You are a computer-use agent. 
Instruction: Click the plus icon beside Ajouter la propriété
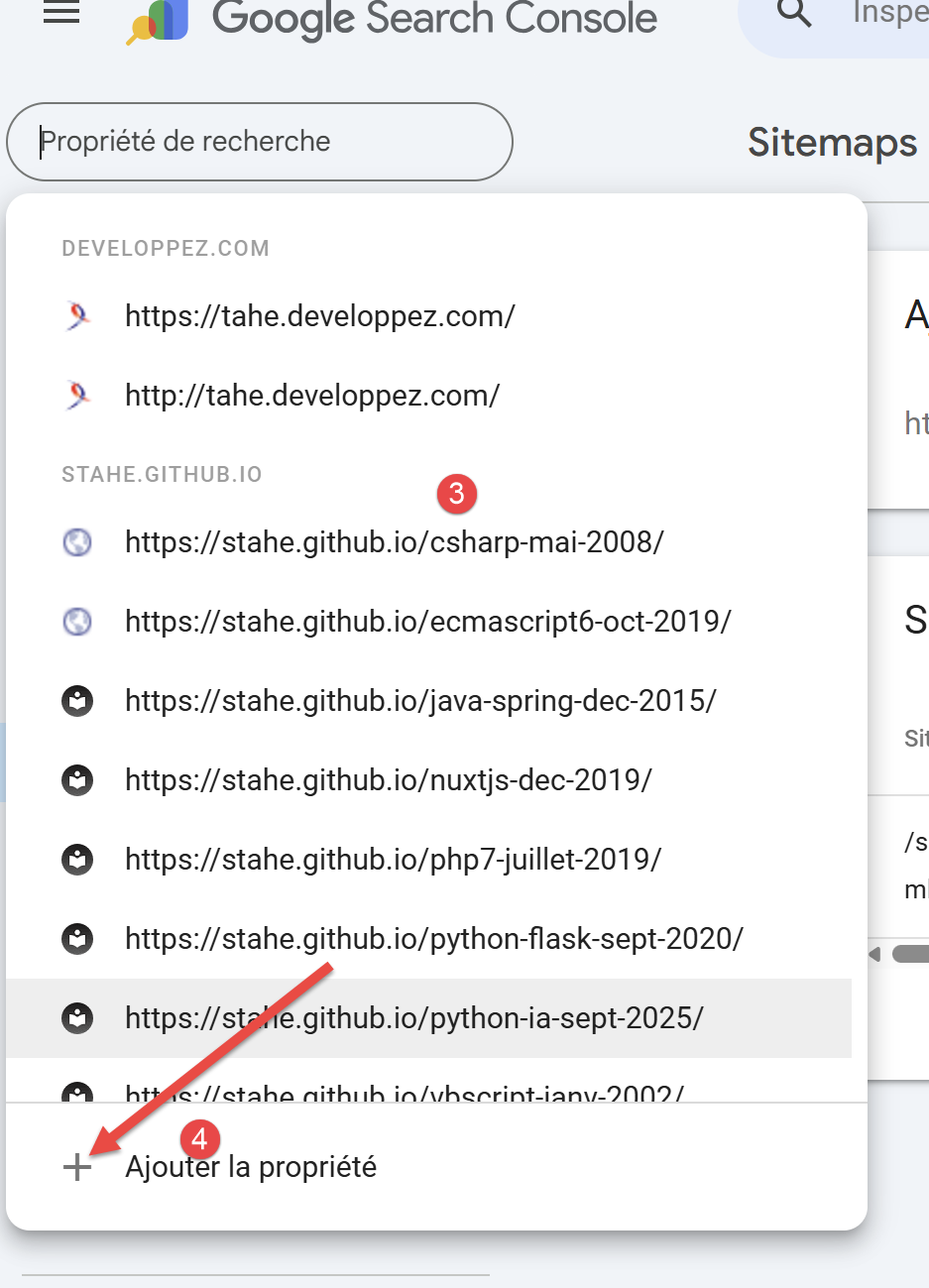(77, 1167)
